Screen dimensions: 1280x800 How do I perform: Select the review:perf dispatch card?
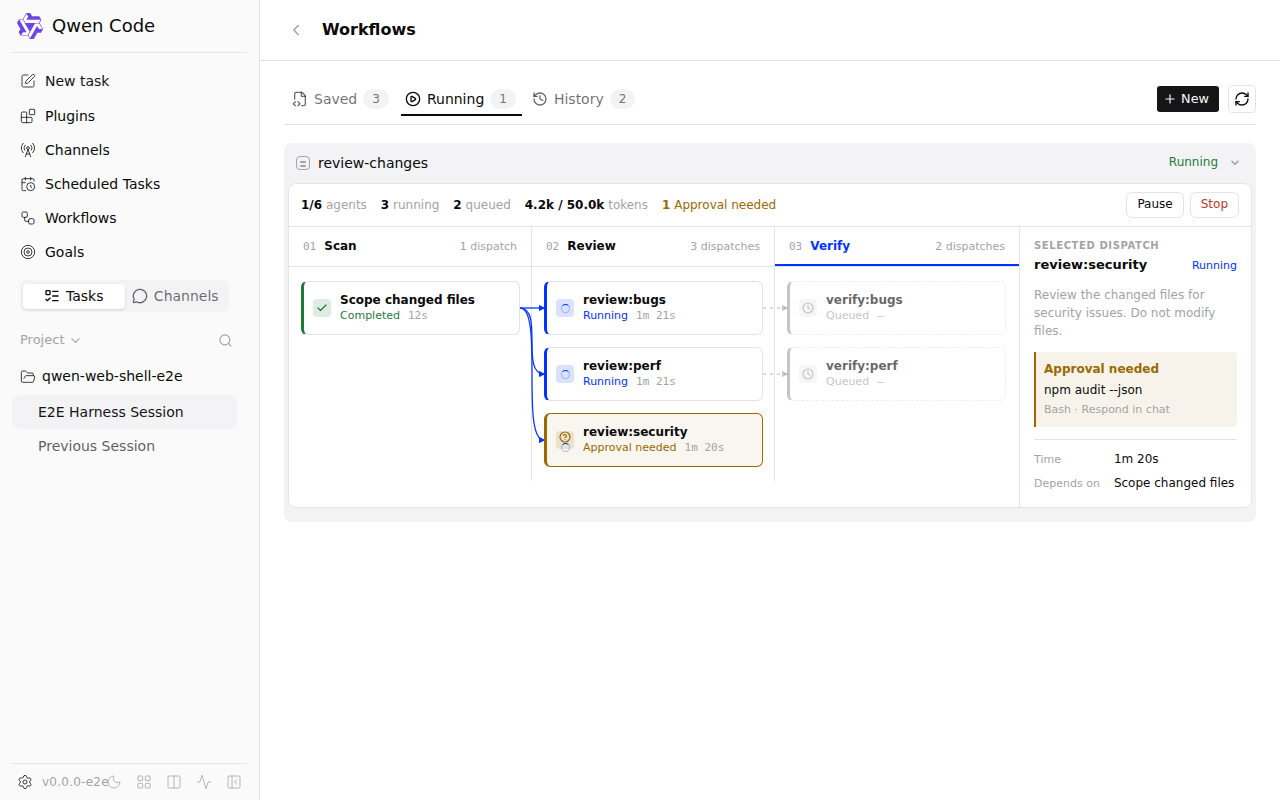pyautogui.click(x=653, y=374)
